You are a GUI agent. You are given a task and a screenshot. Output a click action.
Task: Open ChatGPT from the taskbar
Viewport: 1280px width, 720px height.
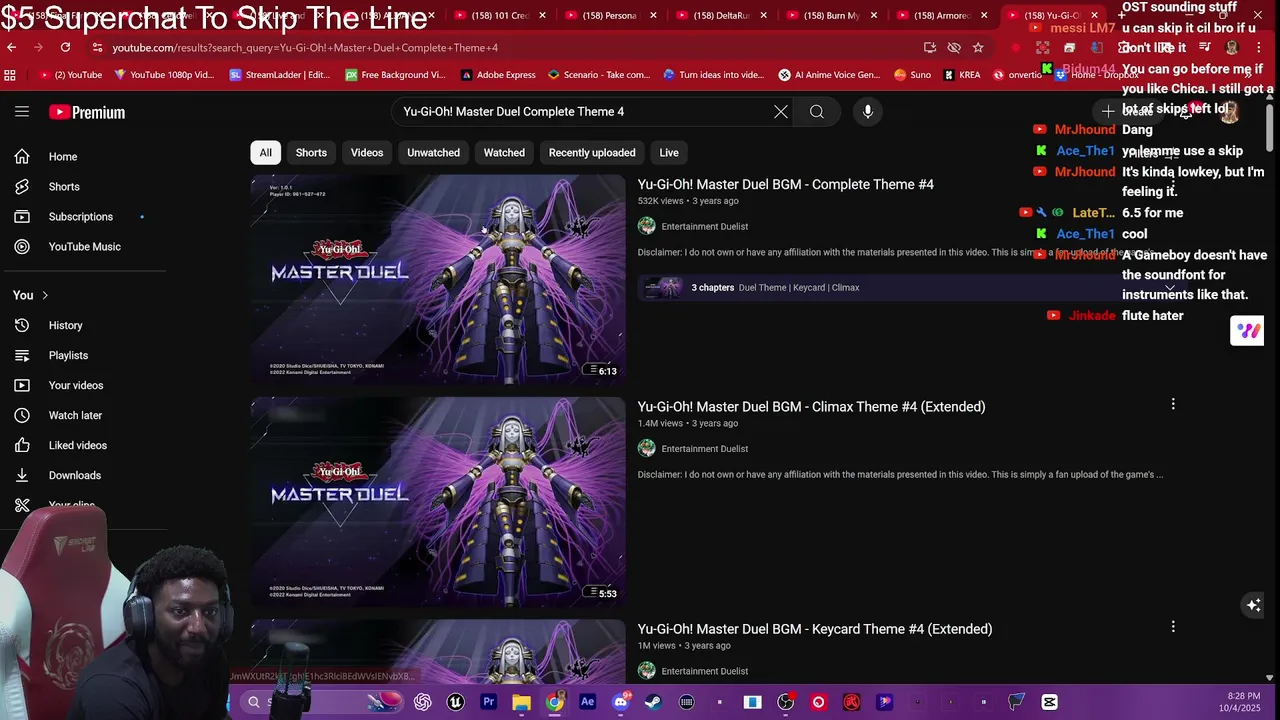pos(422,702)
